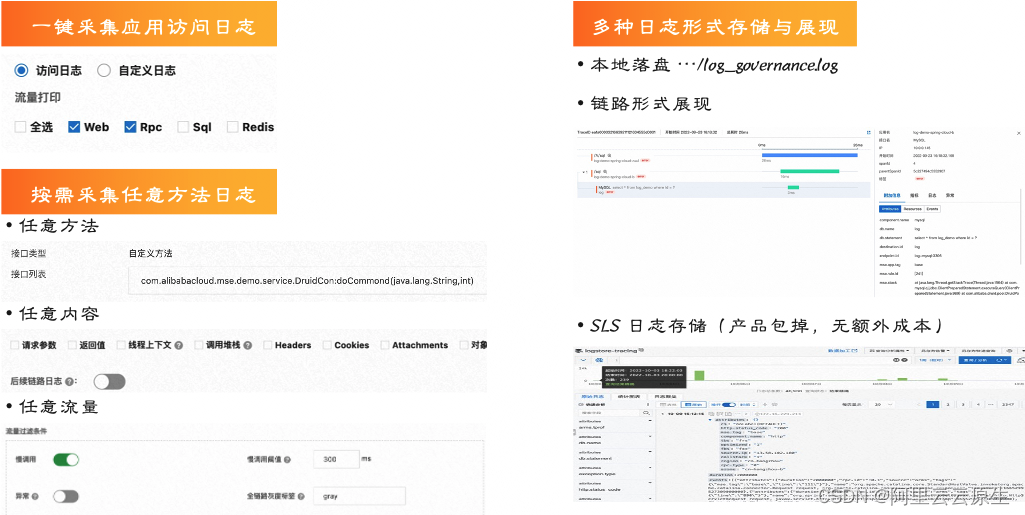Viewport: 1025px width, 515px height.
Task: Open the time range dropdown in SLS
Action: (x=936, y=360)
